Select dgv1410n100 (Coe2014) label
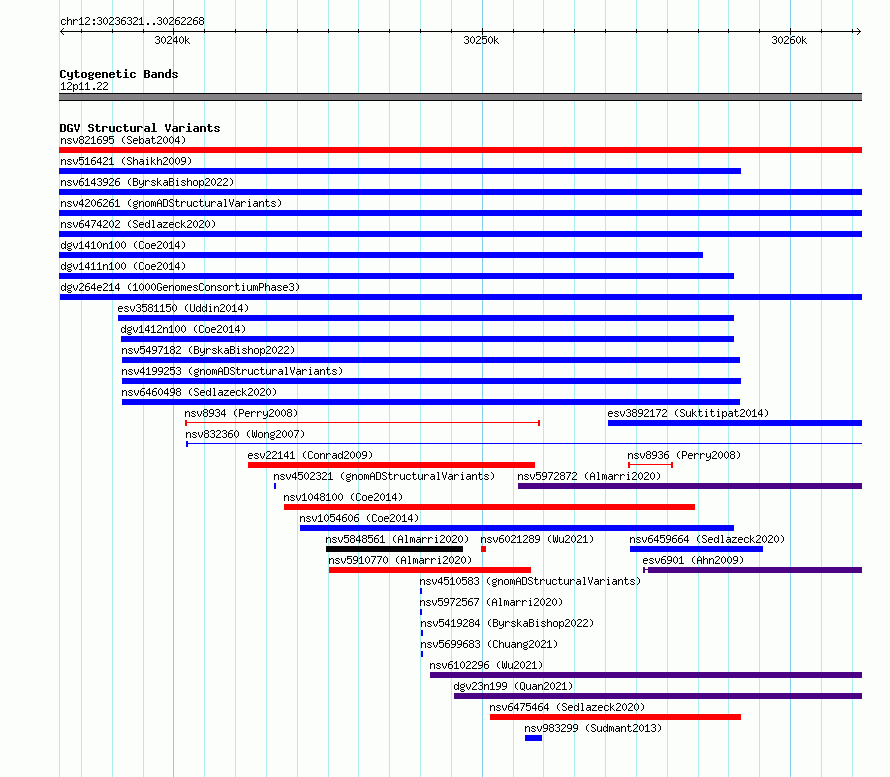Screen dimensions: 890x777 pyautogui.click(x=123, y=245)
